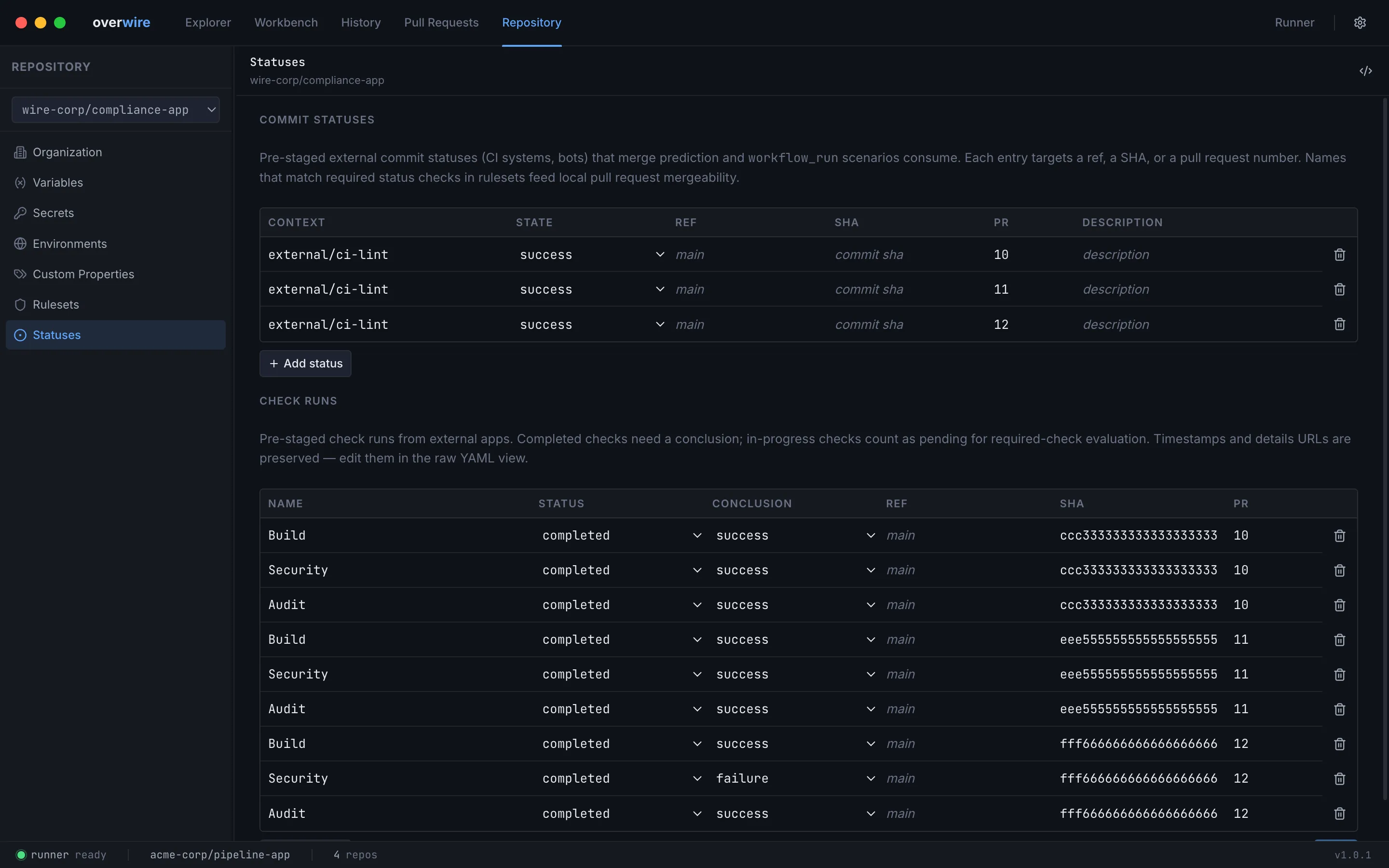Delete external/ci-lint status for PR 11

[1339, 289]
